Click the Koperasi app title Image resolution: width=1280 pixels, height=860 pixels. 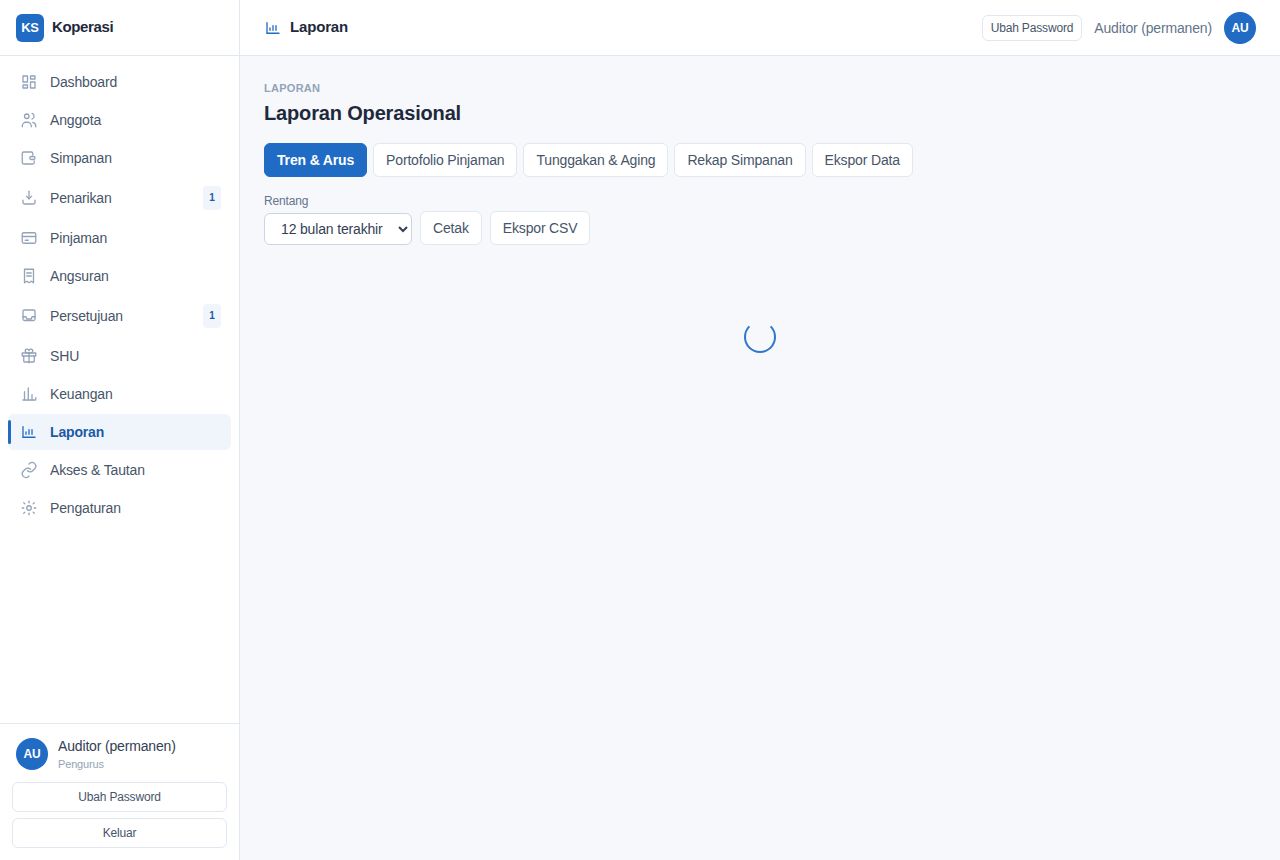(x=82, y=27)
